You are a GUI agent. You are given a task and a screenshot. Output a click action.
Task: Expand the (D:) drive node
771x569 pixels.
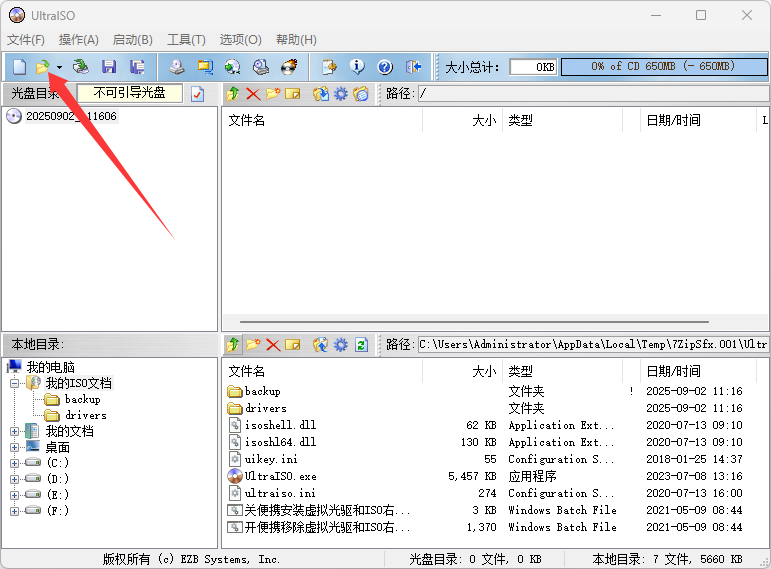tap(15, 479)
